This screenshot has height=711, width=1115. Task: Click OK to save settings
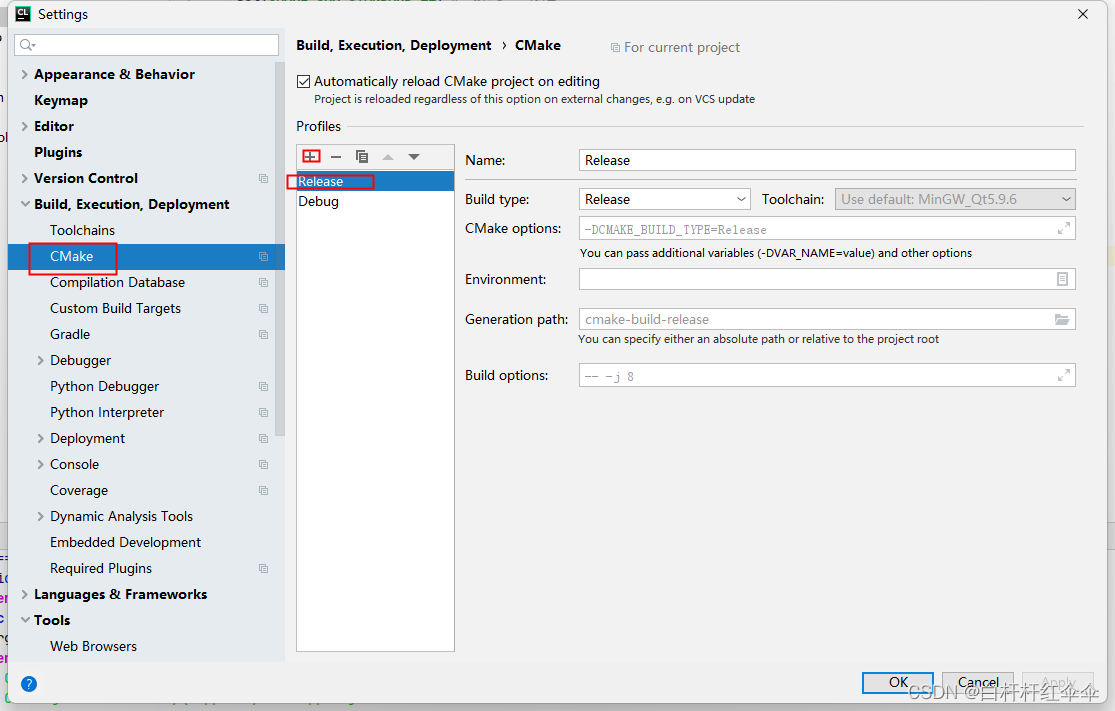(897, 683)
